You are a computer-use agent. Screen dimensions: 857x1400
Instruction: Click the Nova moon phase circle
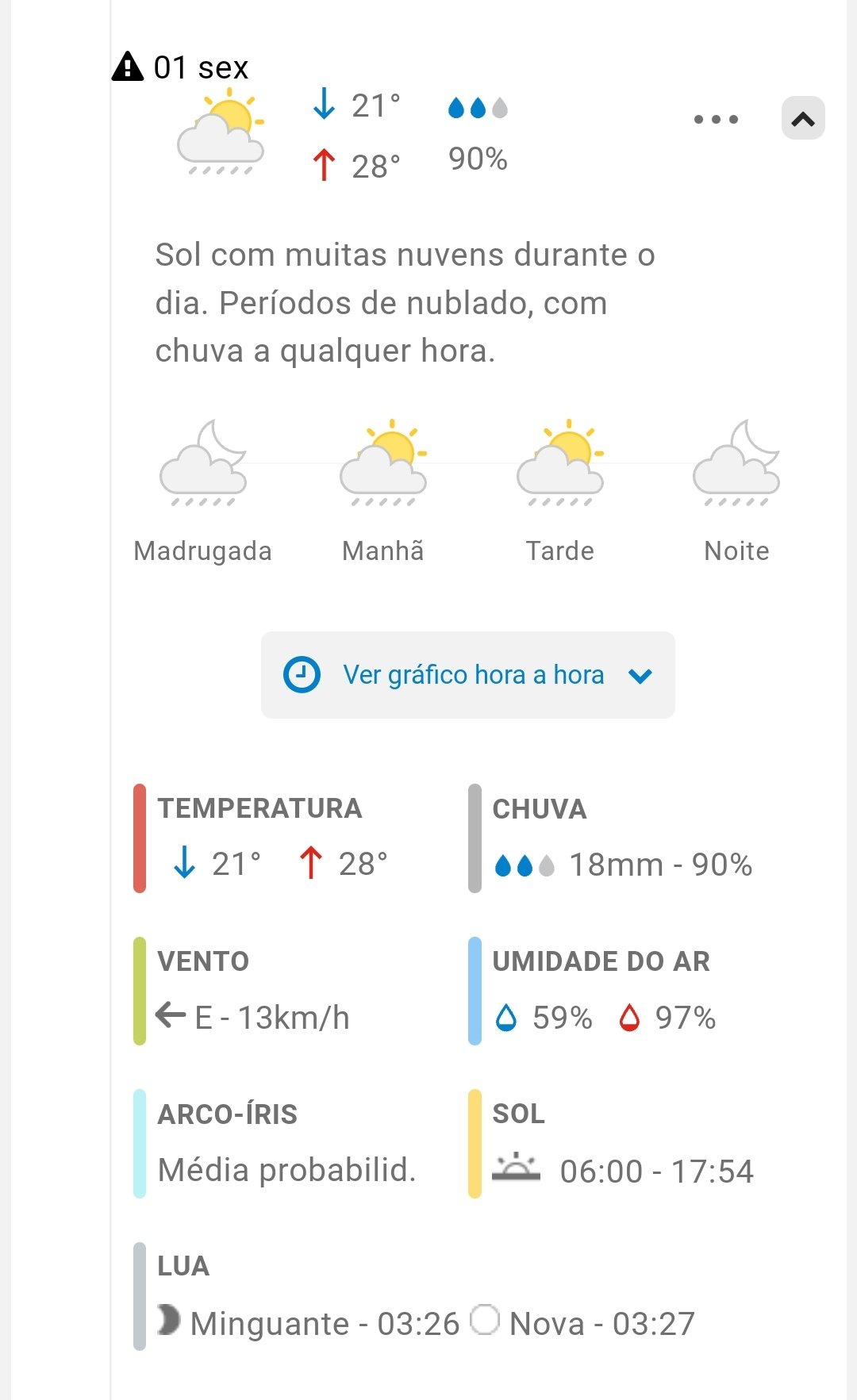(485, 1320)
